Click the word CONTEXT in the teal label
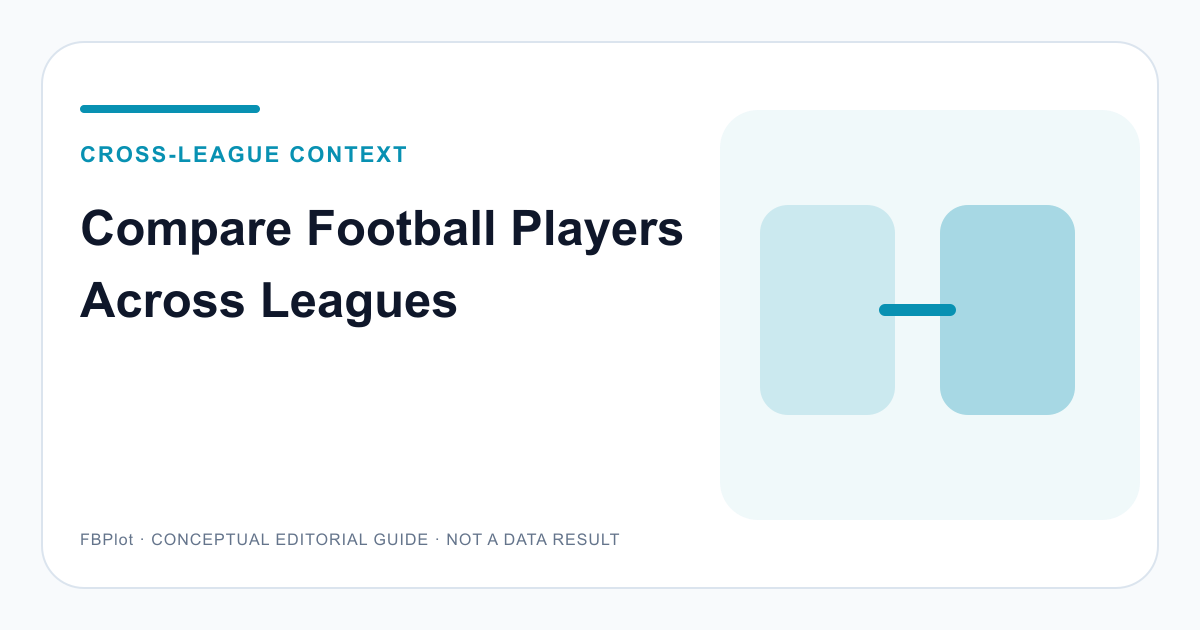Screen dimensions: 1200x630 tap(349, 155)
